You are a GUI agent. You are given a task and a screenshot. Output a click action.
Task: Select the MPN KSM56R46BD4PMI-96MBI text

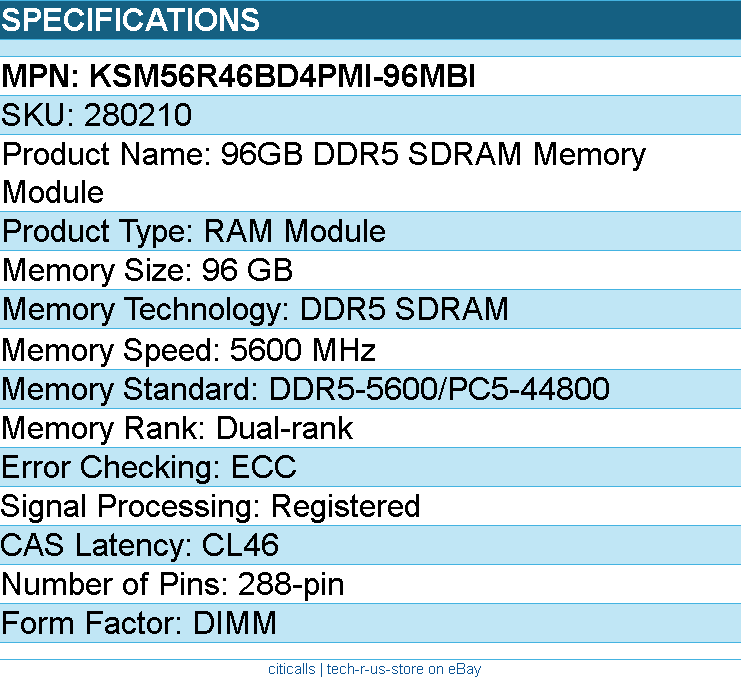point(238,77)
